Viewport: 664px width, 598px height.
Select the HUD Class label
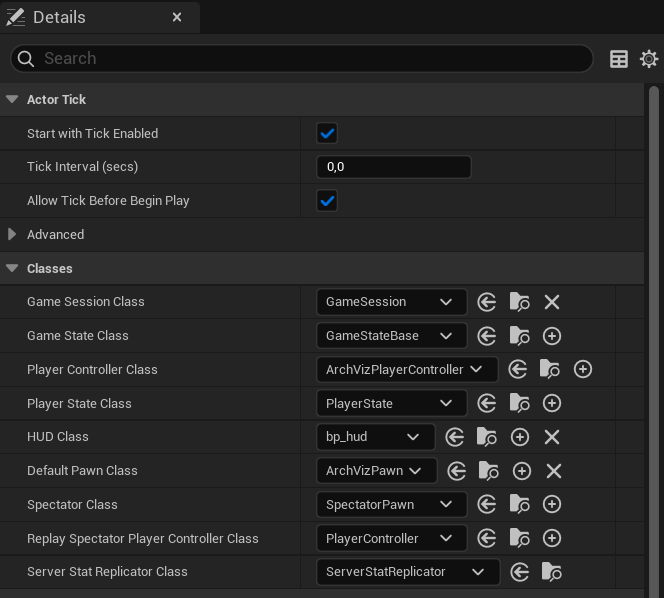coord(58,437)
